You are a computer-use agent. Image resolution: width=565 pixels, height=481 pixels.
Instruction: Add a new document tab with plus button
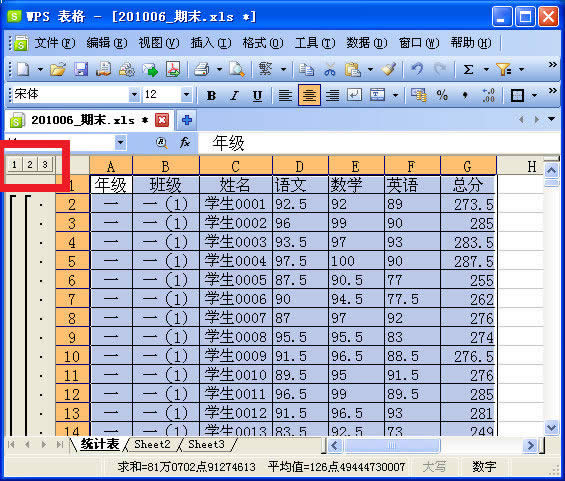click(186, 120)
